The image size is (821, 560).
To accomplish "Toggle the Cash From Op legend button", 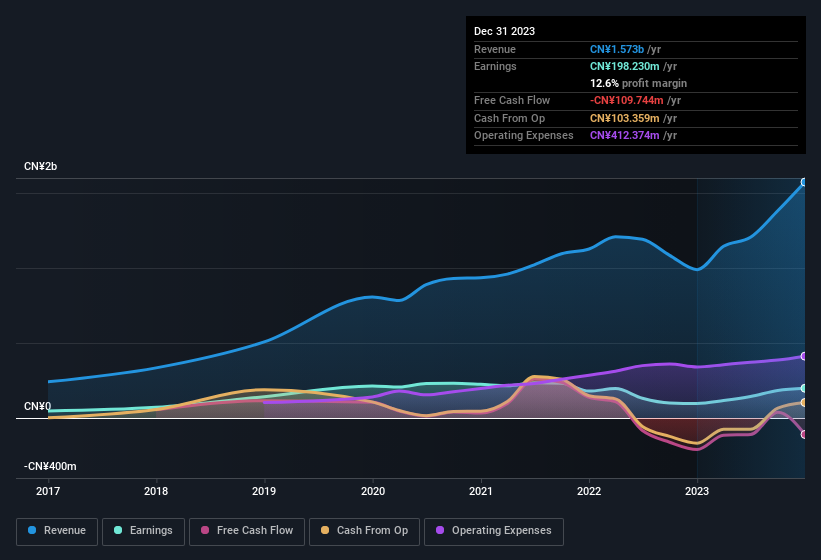I will click(364, 531).
